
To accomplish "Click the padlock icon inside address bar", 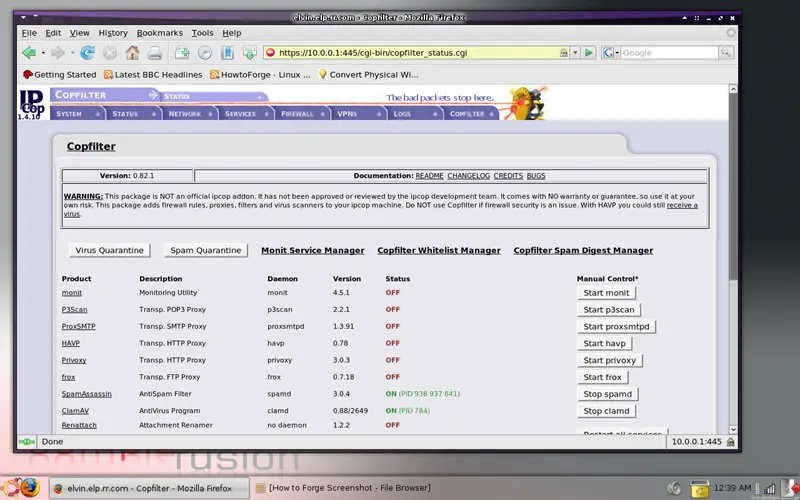I will click(564, 53).
